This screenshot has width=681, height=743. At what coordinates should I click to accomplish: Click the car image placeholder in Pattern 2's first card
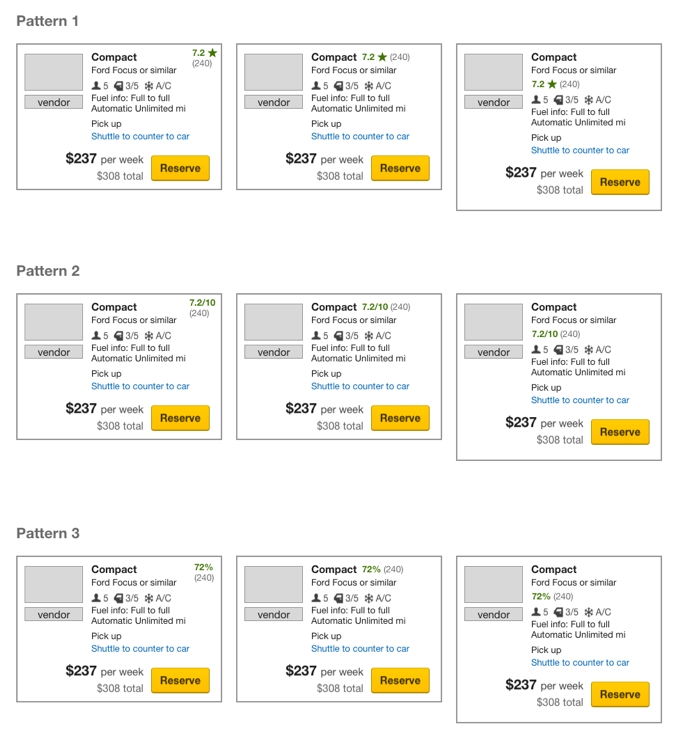(x=54, y=322)
